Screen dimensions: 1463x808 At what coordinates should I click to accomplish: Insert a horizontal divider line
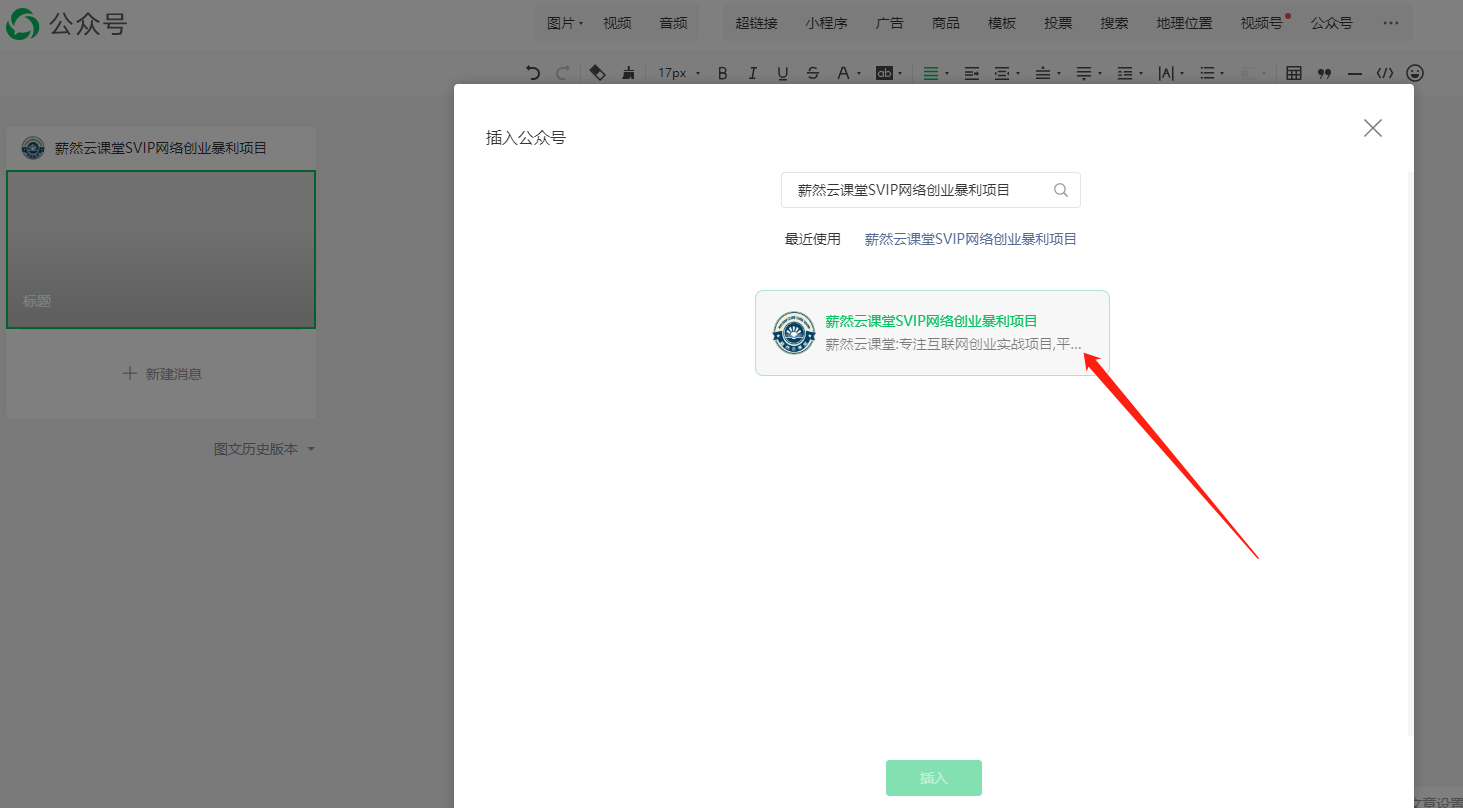tap(1355, 73)
